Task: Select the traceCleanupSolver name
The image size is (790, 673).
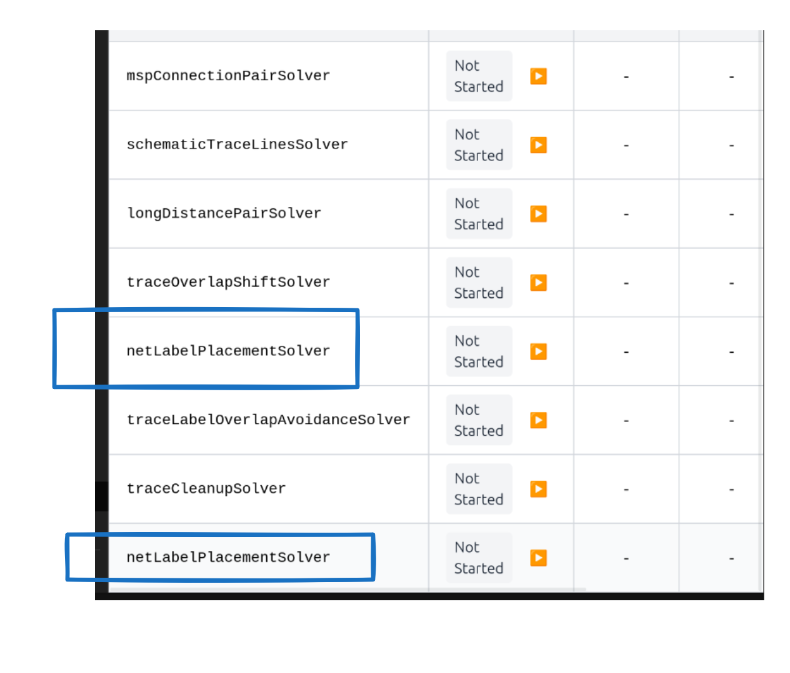Action: [x=206, y=489]
